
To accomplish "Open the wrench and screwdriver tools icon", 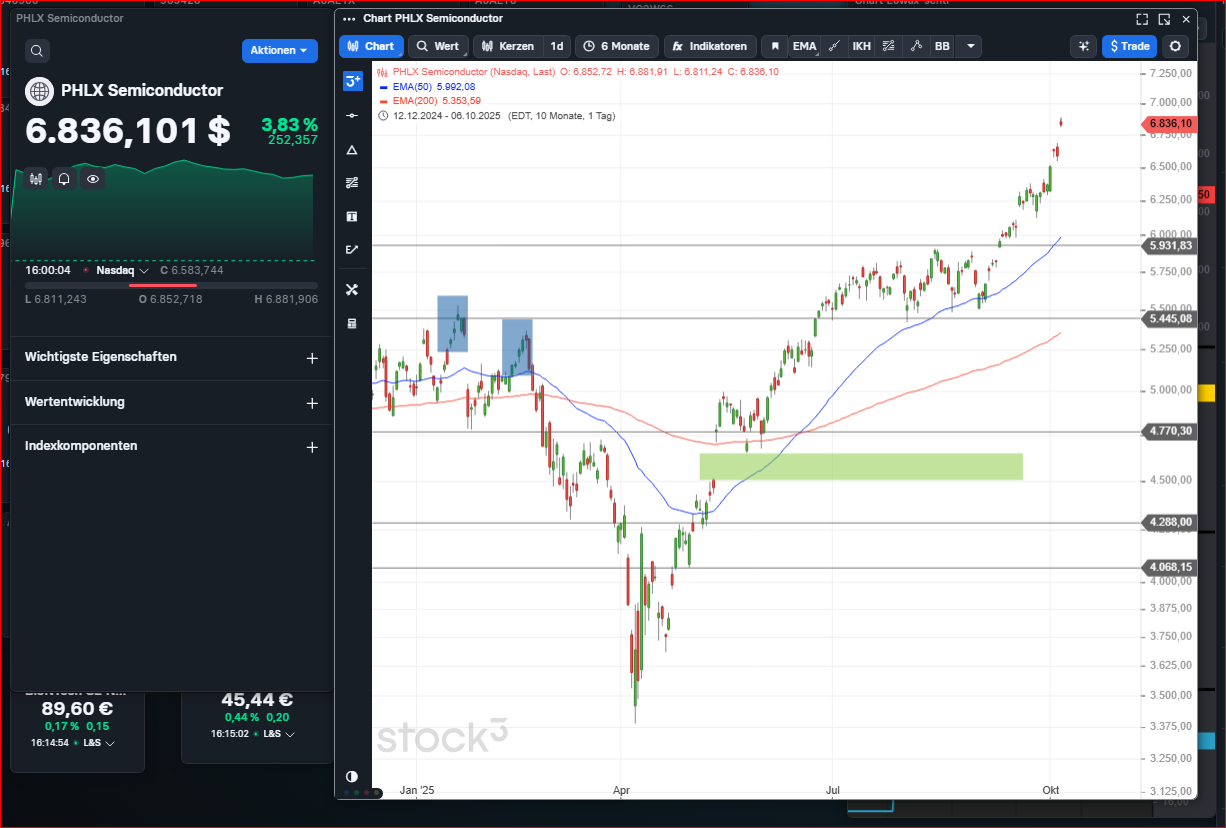I will coord(352,290).
